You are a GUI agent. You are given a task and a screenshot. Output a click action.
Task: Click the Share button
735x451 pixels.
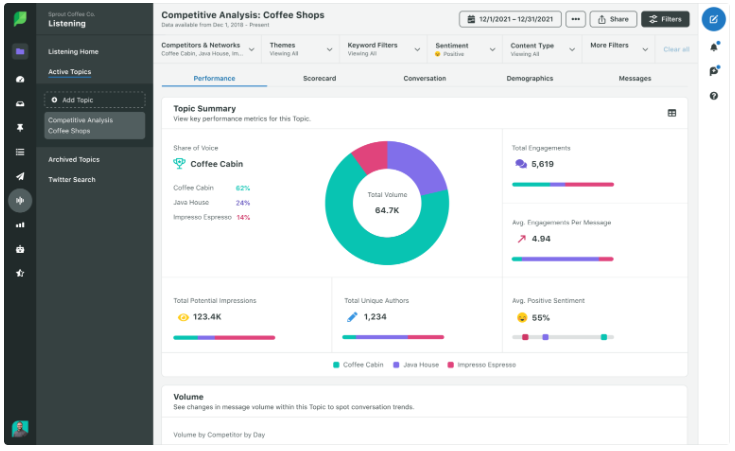pyautogui.click(x=613, y=19)
